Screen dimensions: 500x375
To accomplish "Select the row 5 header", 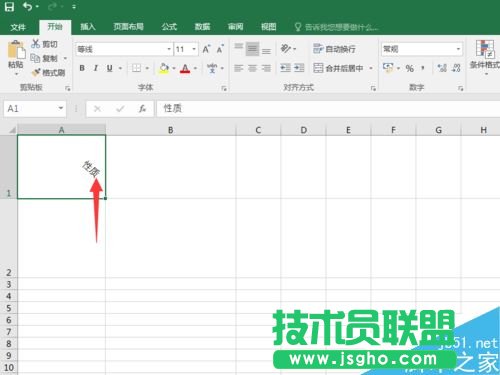I will coord(9,308).
